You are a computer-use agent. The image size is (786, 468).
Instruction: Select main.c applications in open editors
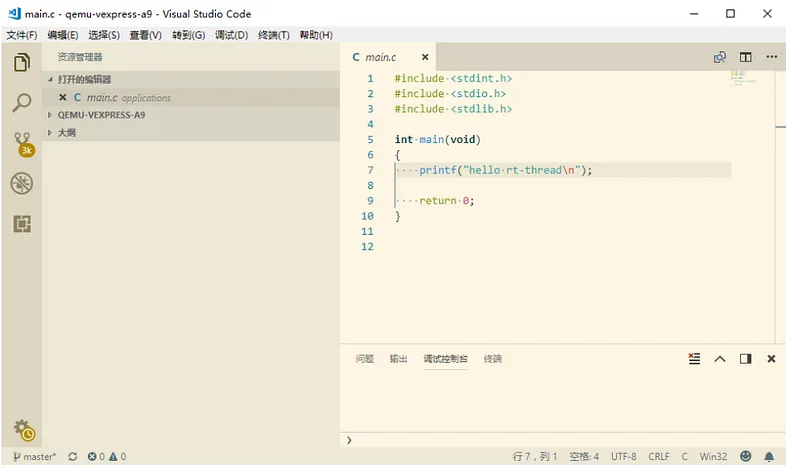191,97
